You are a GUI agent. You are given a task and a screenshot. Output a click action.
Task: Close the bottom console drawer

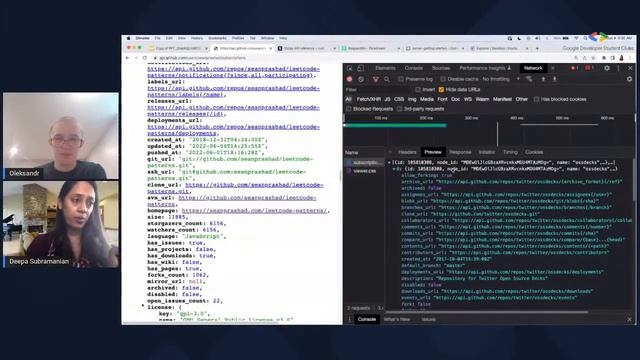[629, 320]
